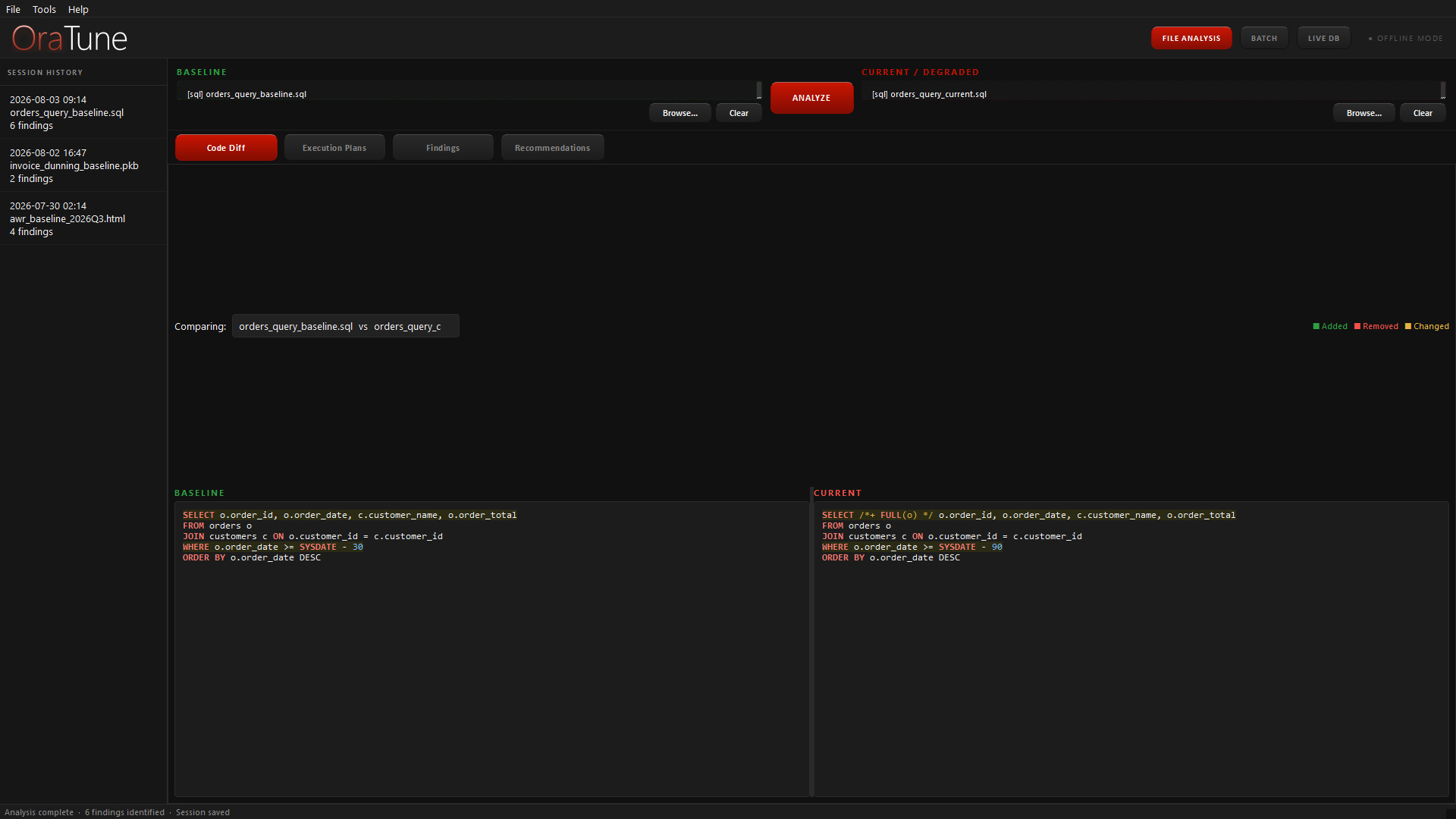Viewport: 1456px width, 819px height.
Task: Browse for a baseline file
Action: point(680,113)
